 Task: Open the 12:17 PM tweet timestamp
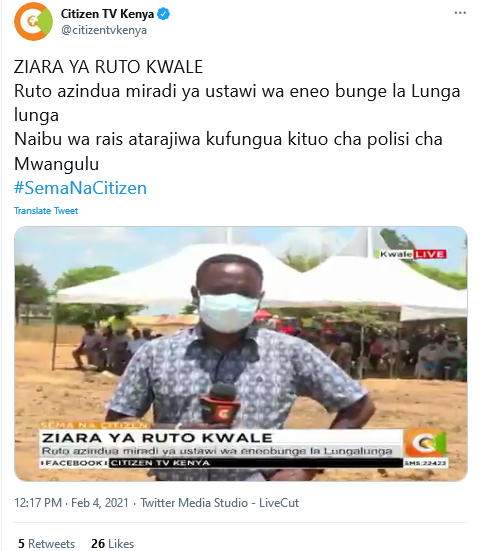point(38,503)
